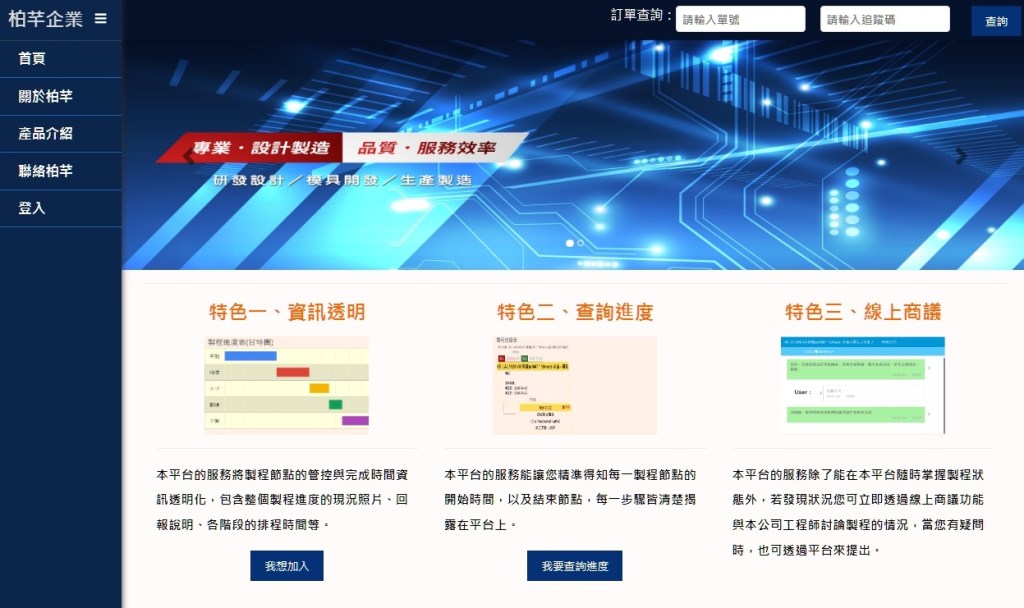Open the Gantt chart thumbnail under 資訊透明
This screenshot has height=608, width=1024.
286,385
